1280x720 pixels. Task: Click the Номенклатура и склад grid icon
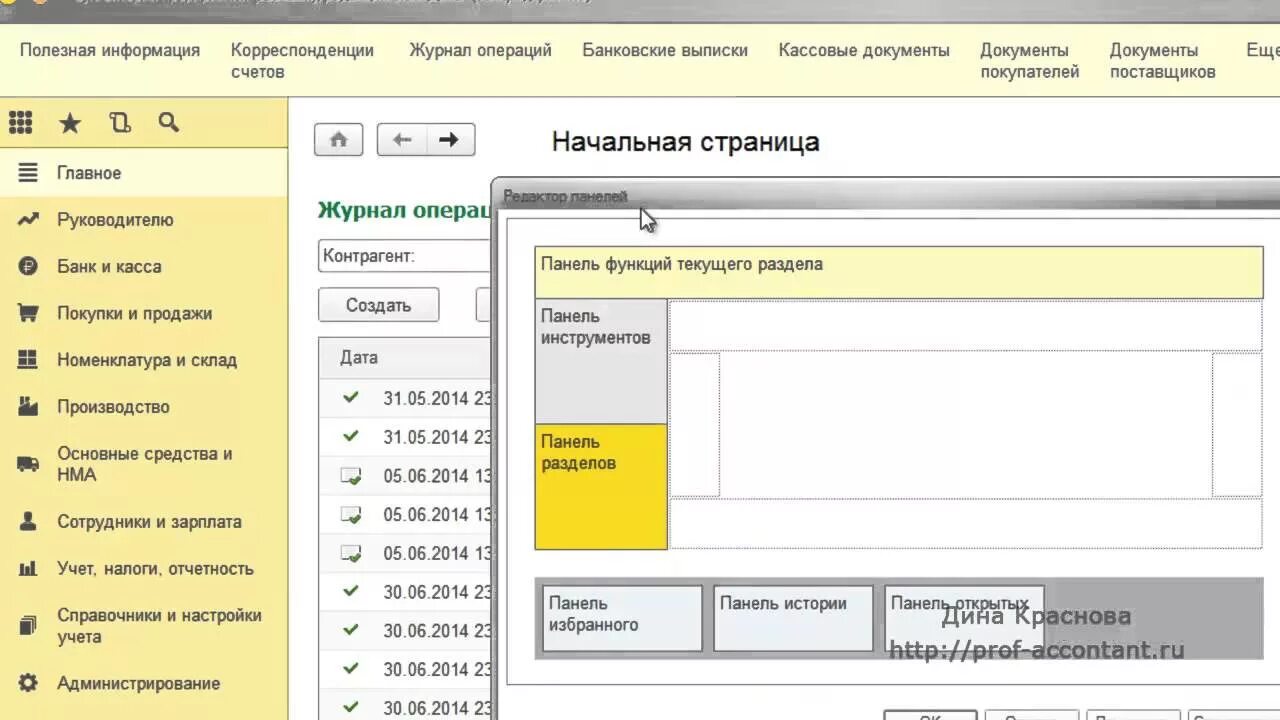tap(28, 360)
